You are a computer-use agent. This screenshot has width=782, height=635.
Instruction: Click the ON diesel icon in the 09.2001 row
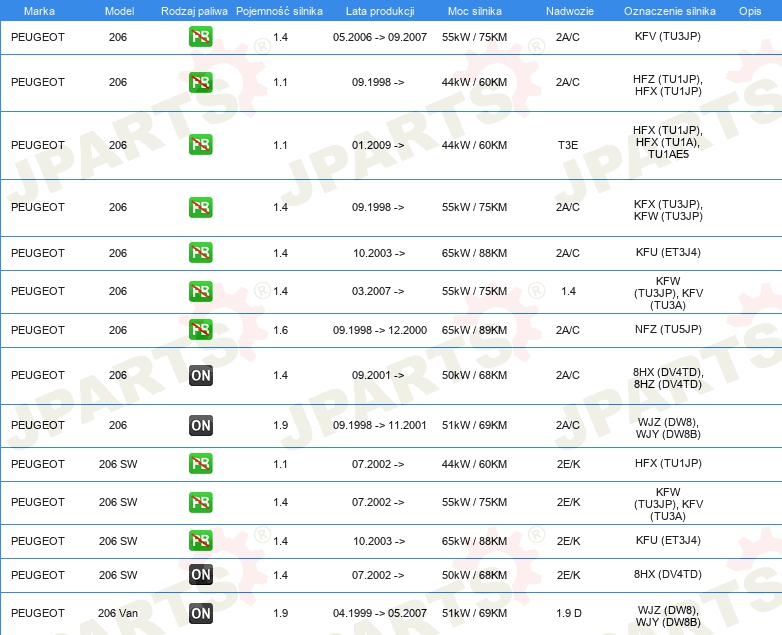point(200,376)
